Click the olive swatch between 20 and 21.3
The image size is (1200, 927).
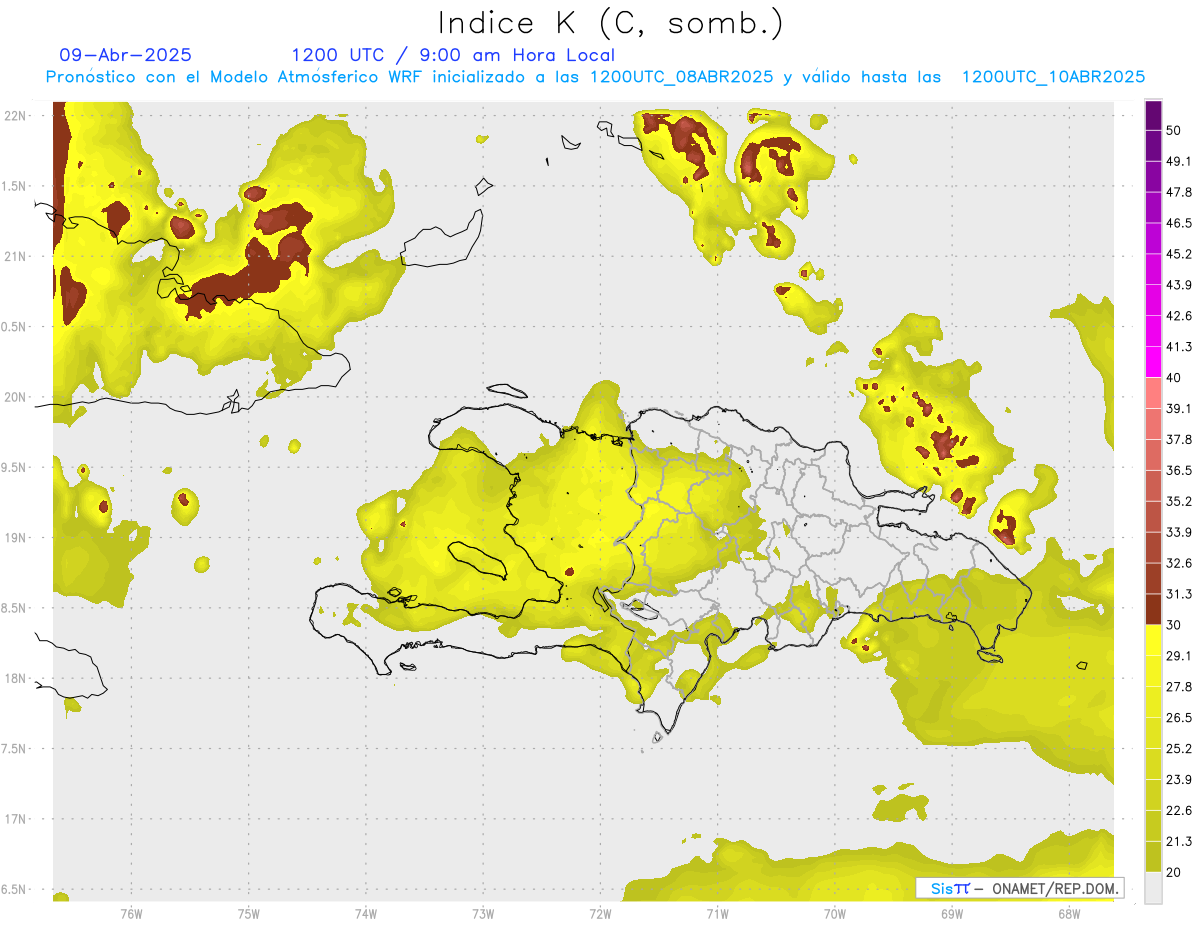click(1153, 857)
